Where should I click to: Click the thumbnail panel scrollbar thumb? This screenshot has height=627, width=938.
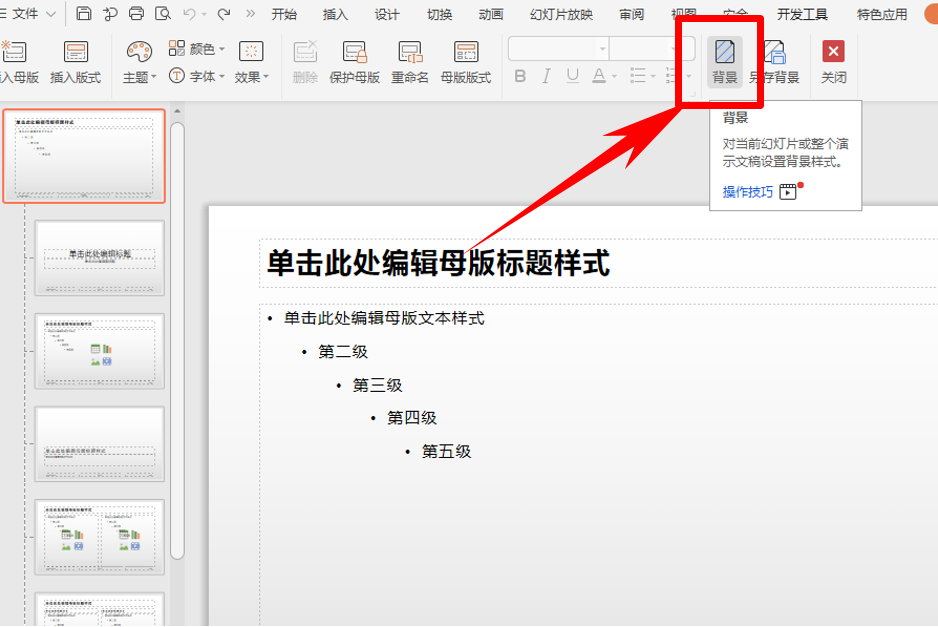[x=177, y=341]
